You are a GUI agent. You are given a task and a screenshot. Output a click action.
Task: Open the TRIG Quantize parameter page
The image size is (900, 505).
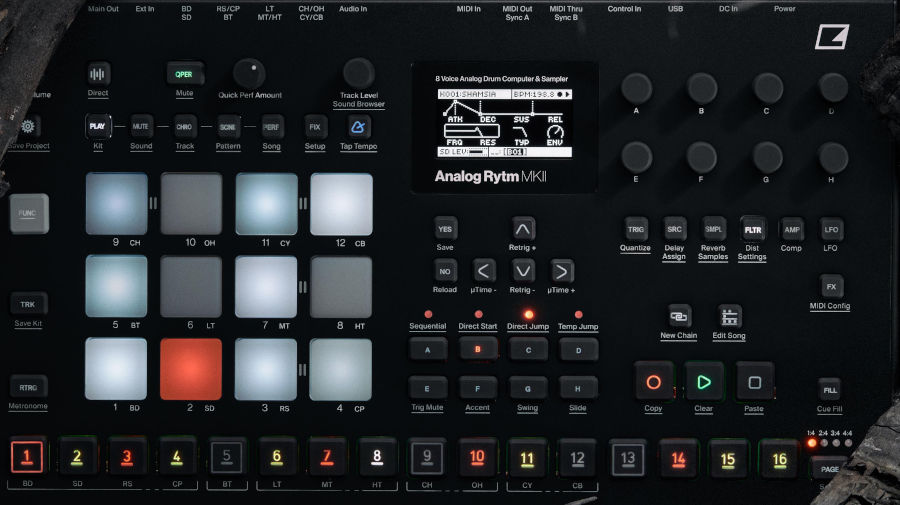pyautogui.click(x=635, y=229)
